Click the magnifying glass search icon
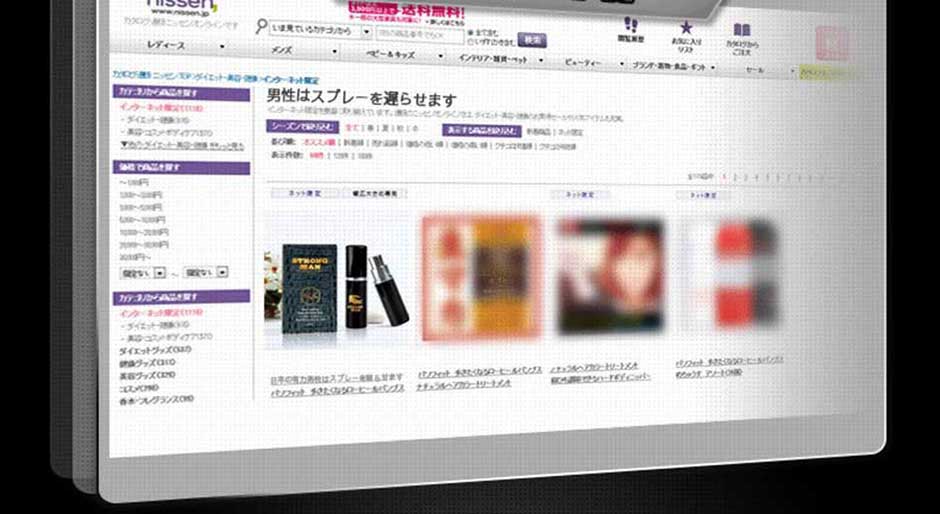 [x=261, y=27]
